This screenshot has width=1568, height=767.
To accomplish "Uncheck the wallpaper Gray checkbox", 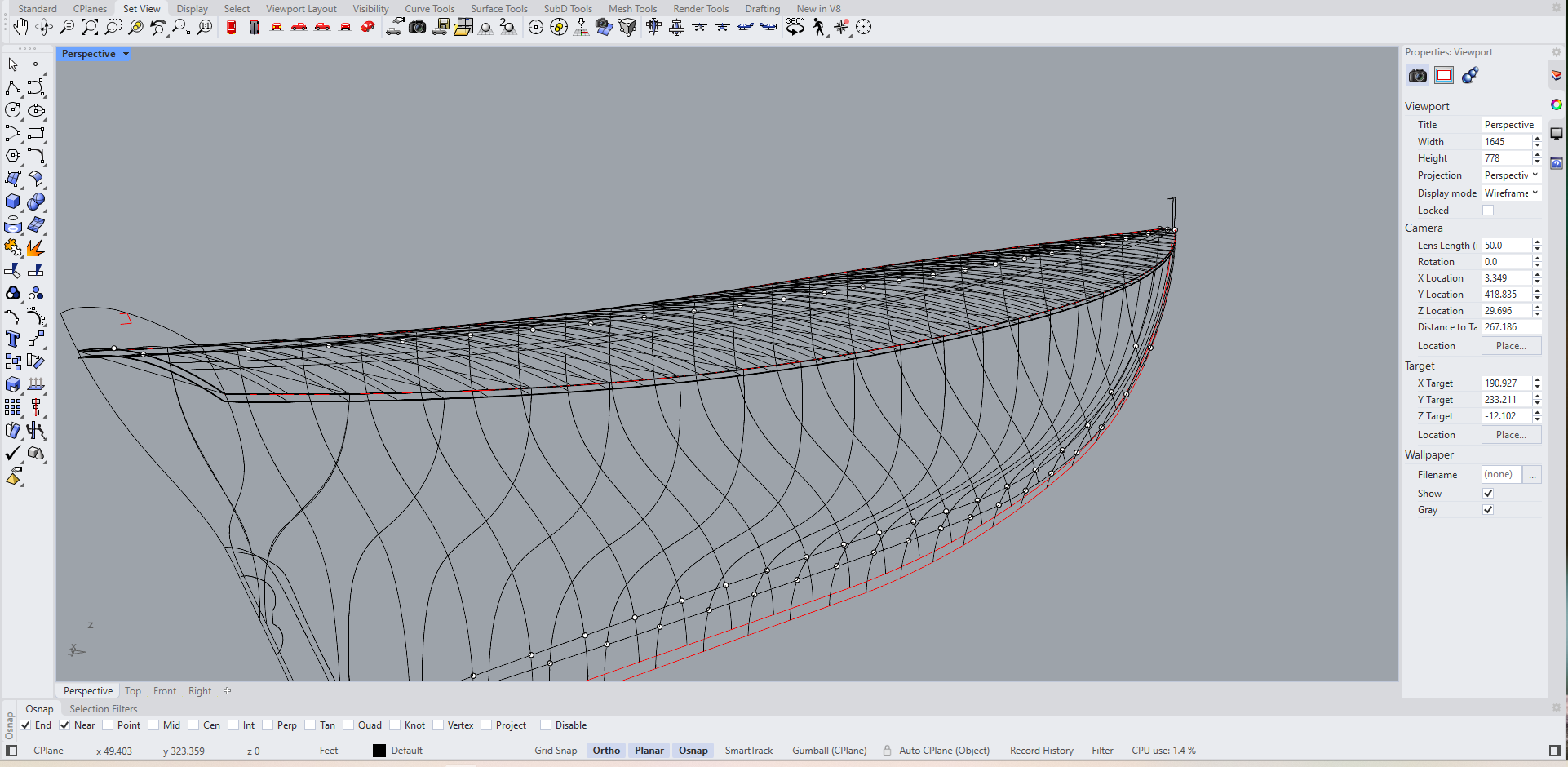I will point(1488,510).
